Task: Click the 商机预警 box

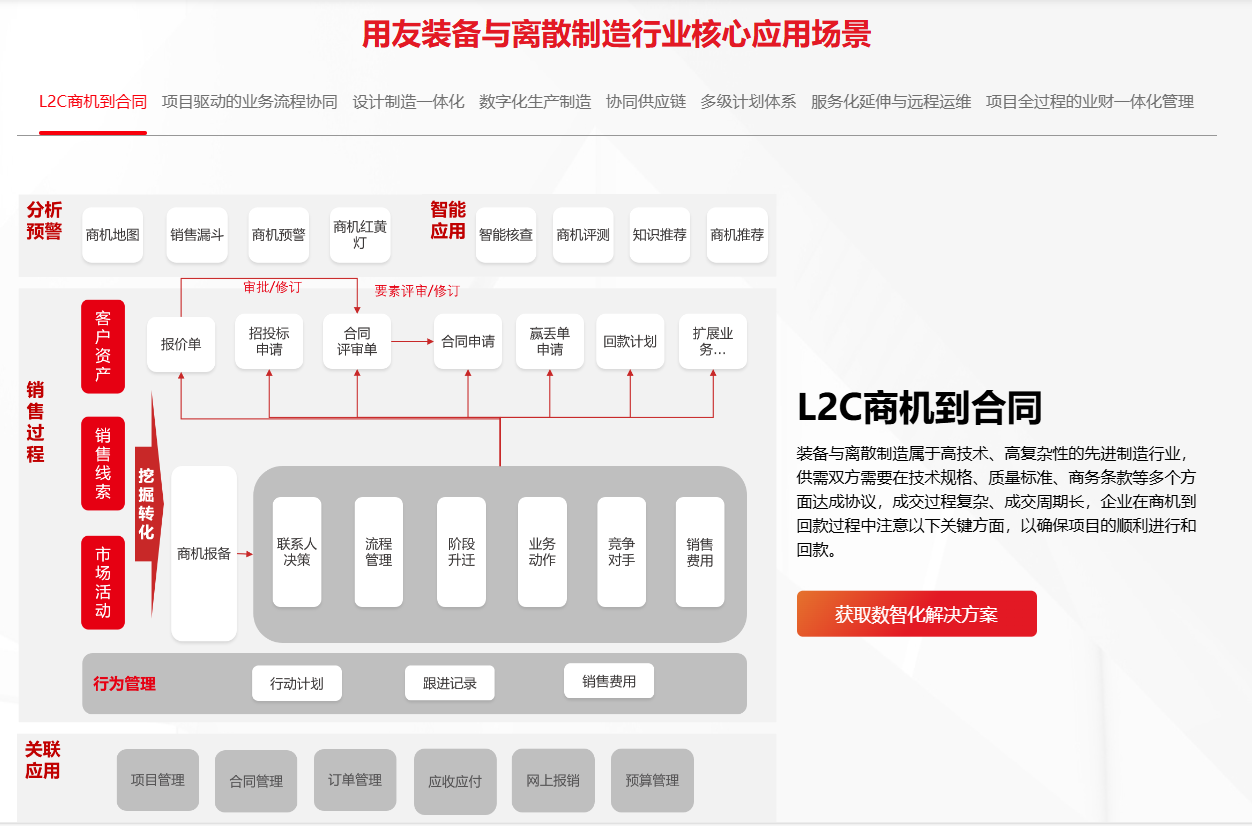Action: tap(279, 235)
